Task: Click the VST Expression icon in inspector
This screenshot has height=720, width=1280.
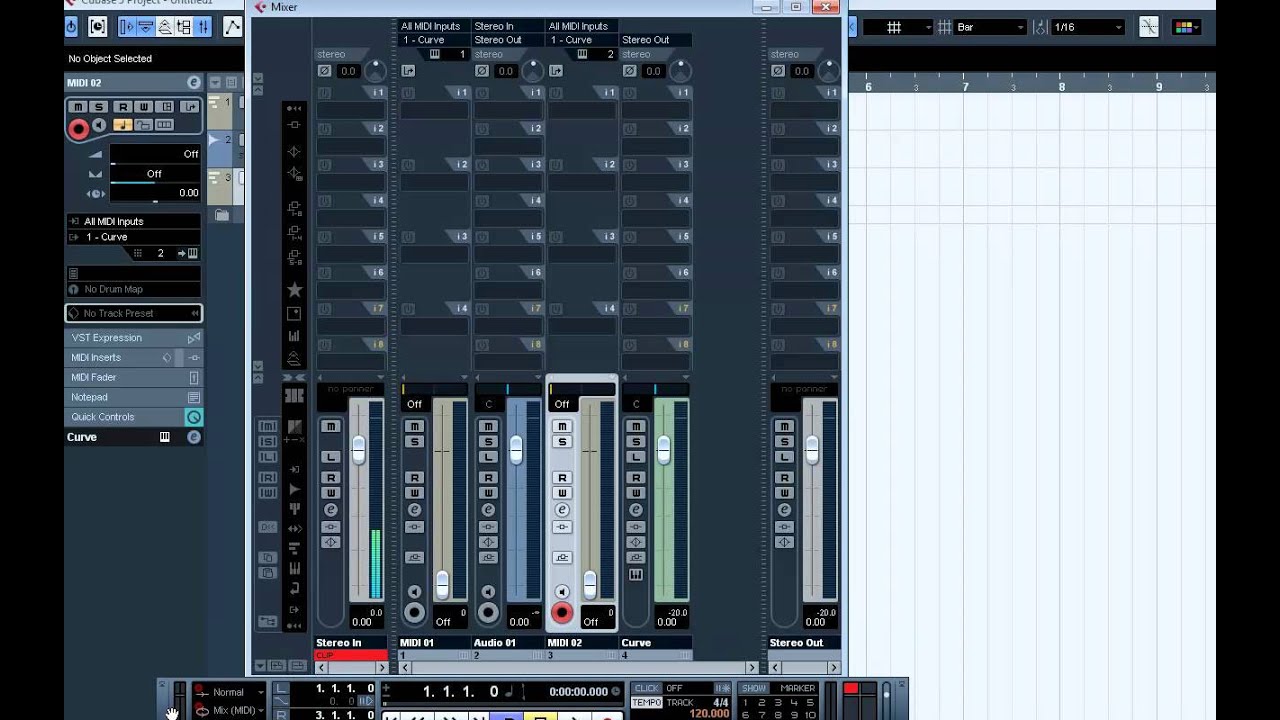Action: click(194, 337)
